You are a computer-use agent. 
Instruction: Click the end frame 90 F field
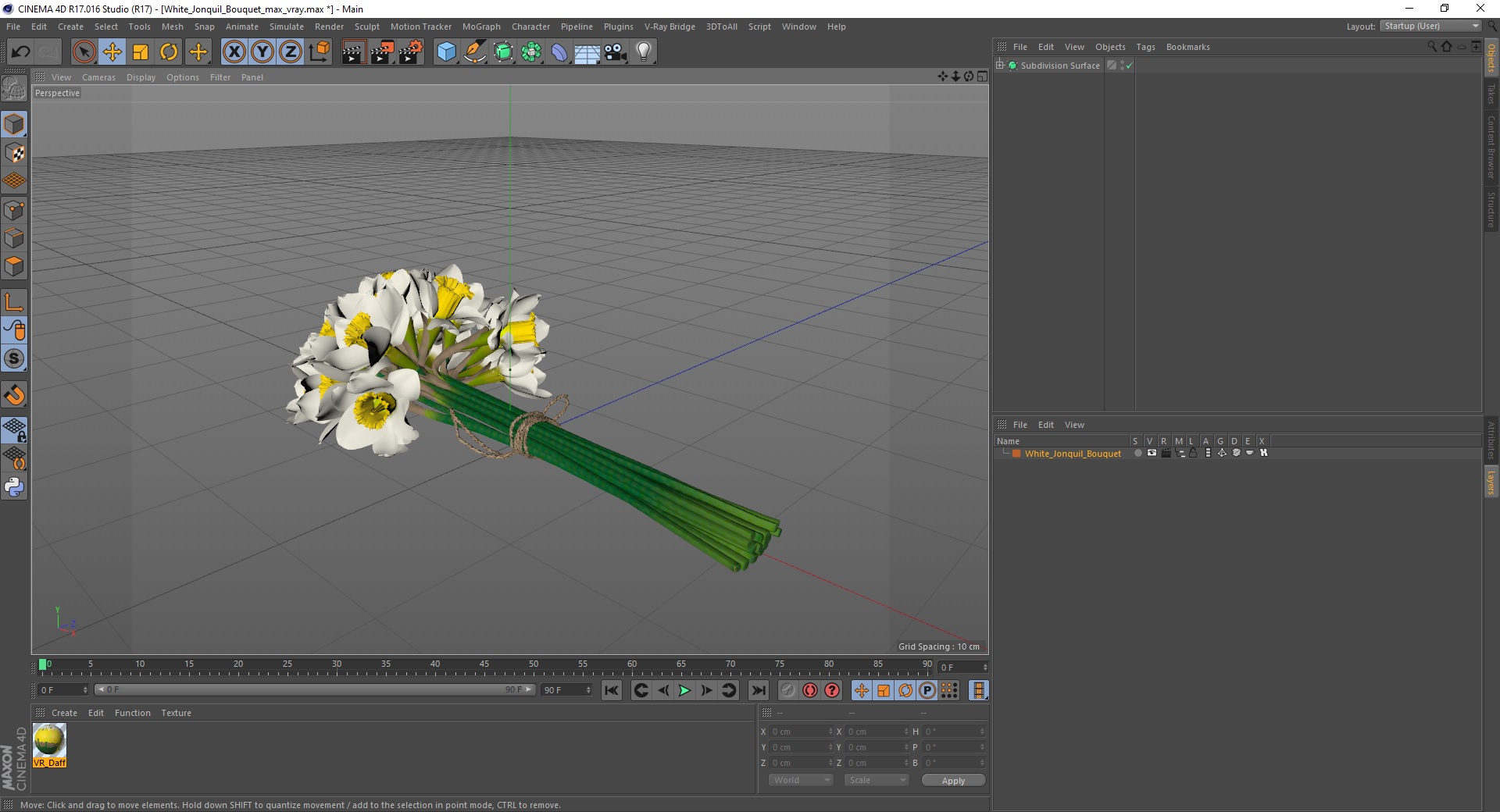pyautogui.click(x=567, y=690)
